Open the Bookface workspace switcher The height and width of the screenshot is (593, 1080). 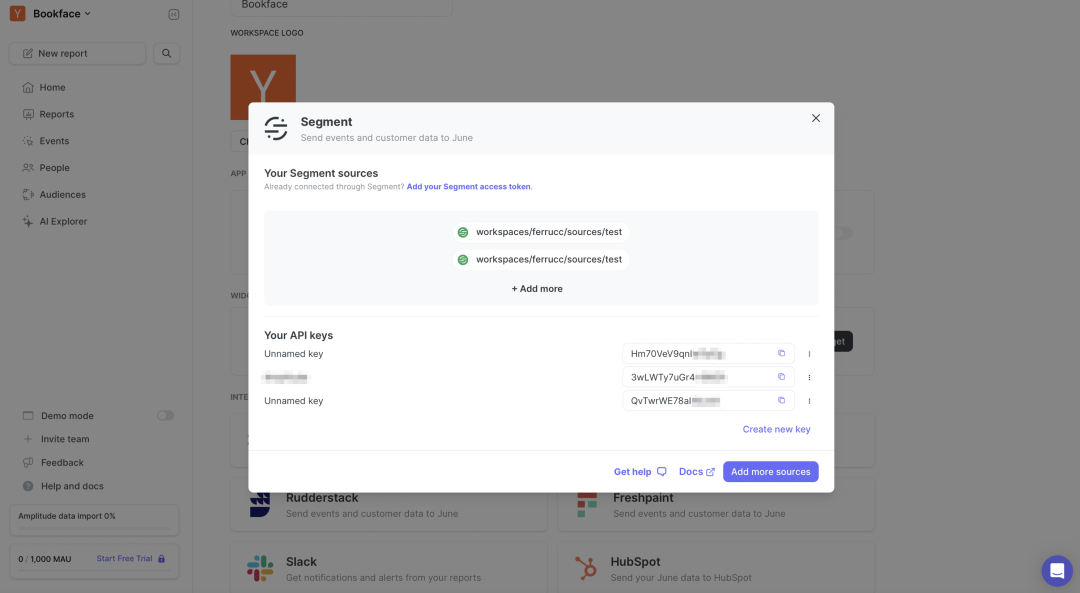[62, 14]
